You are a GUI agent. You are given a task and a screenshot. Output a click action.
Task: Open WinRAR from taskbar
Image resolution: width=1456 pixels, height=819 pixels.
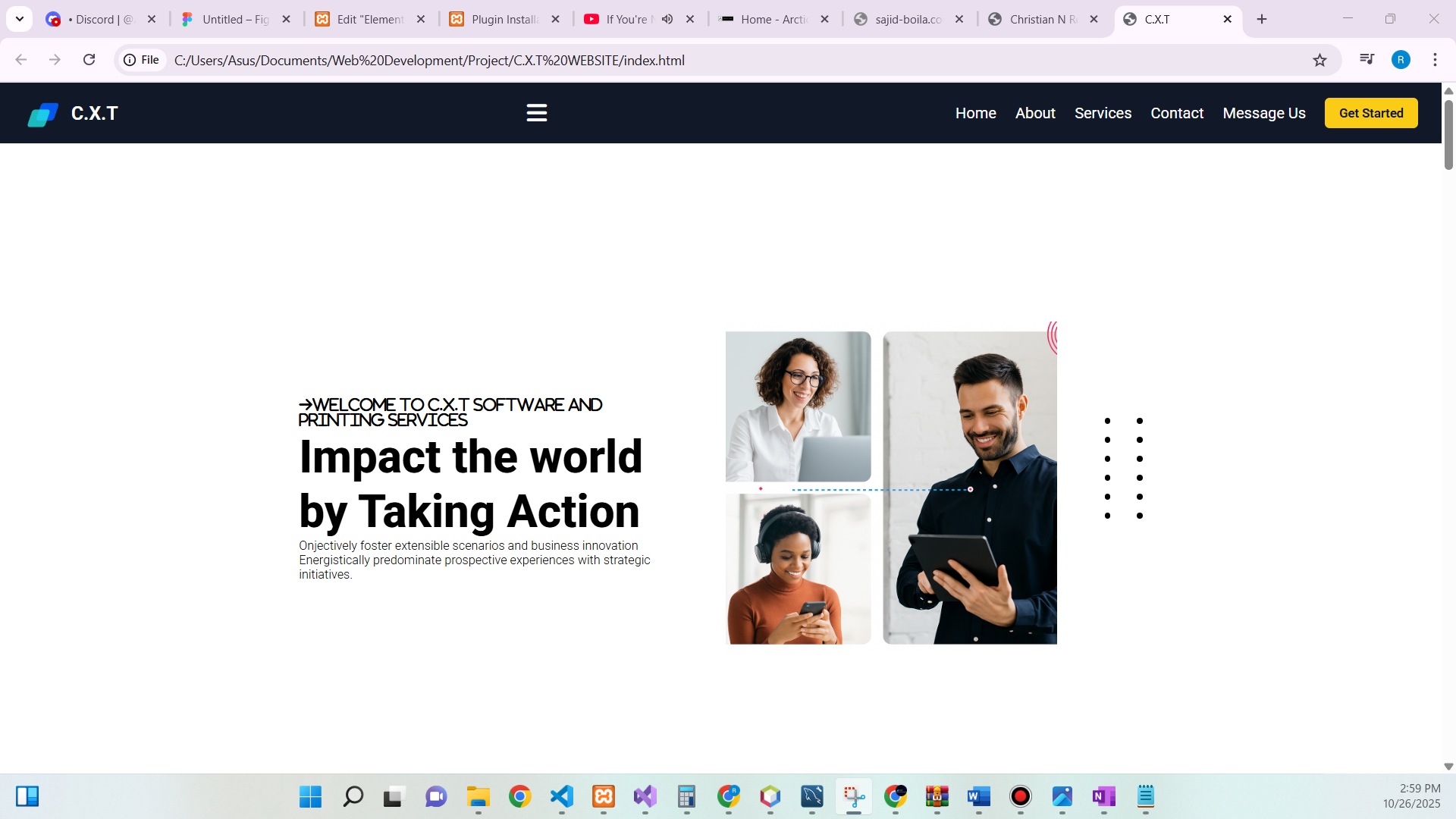937,796
